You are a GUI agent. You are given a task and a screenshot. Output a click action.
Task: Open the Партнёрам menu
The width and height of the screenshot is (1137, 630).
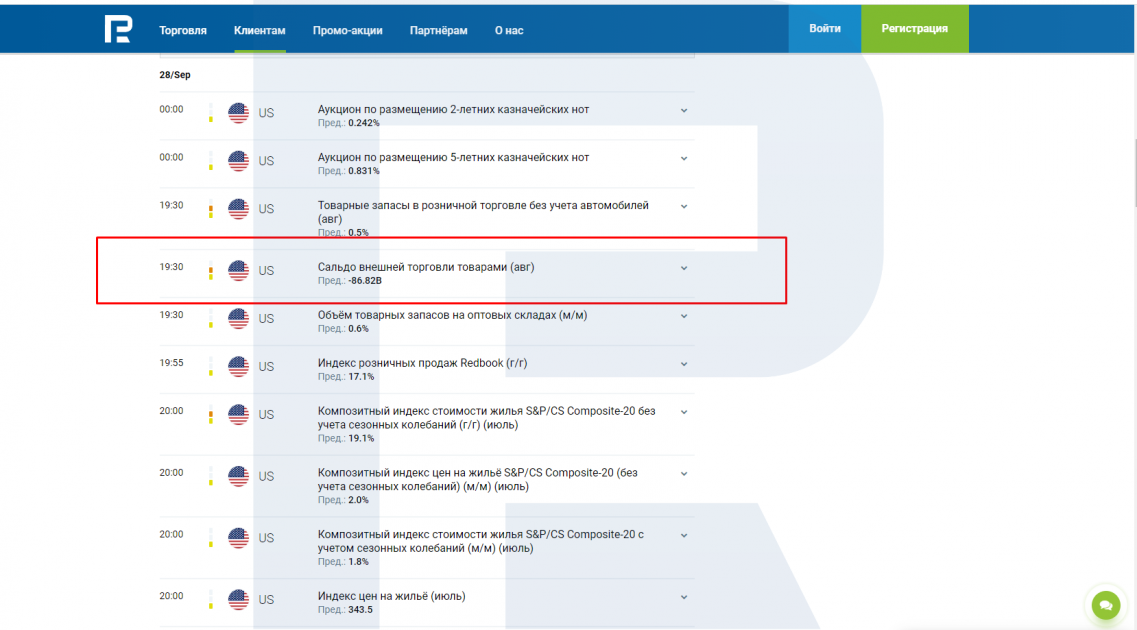pos(439,30)
